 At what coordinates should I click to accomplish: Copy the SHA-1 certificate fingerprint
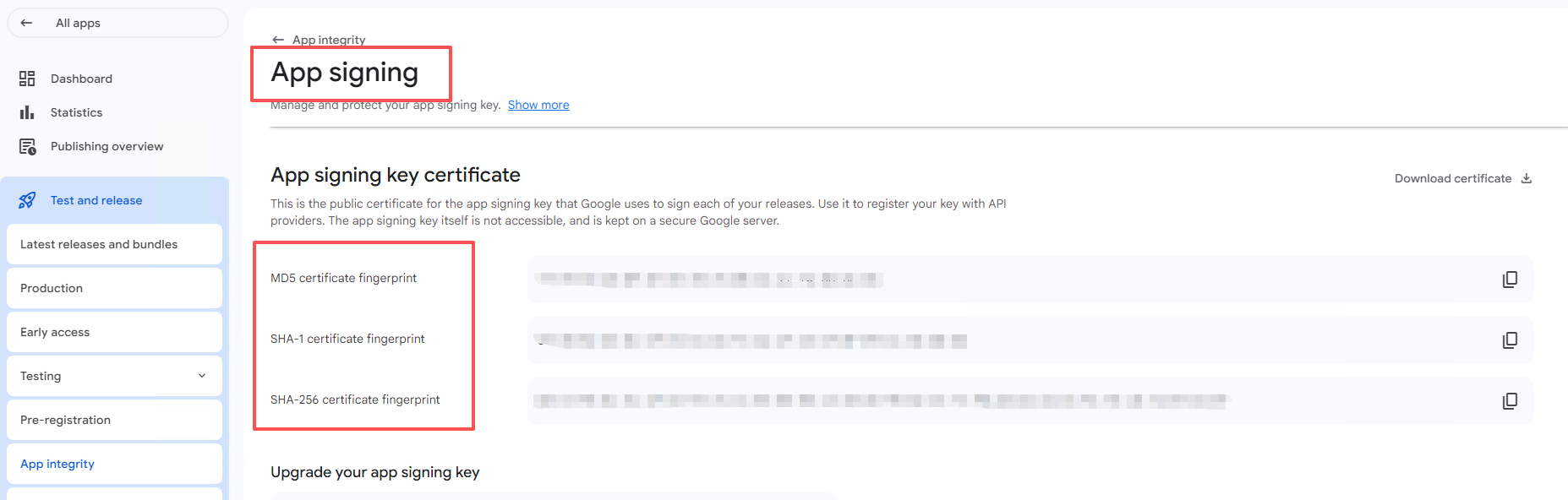[1510, 340]
